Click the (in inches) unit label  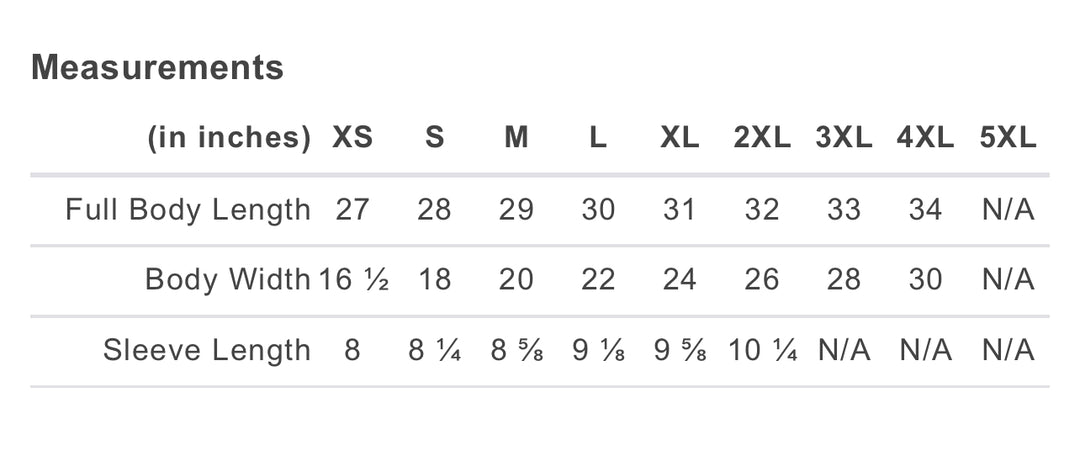[229, 138]
